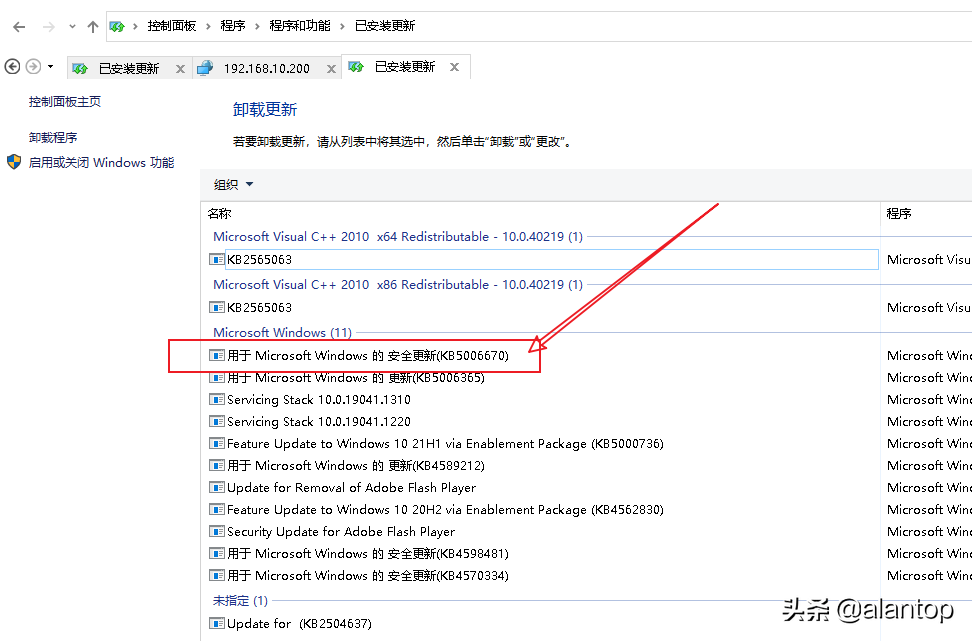Click the remote desktop icon on 192.168.10.200 tab
Image resolution: width=972 pixels, height=641 pixels.
[x=205, y=68]
